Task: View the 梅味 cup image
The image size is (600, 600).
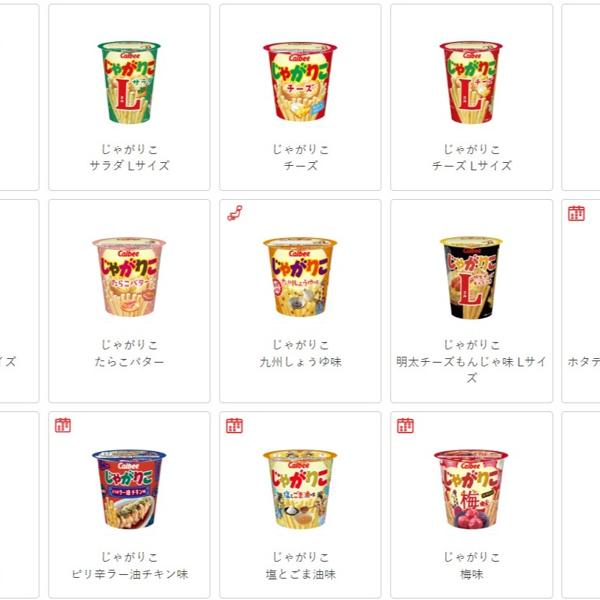Action: (x=471, y=489)
